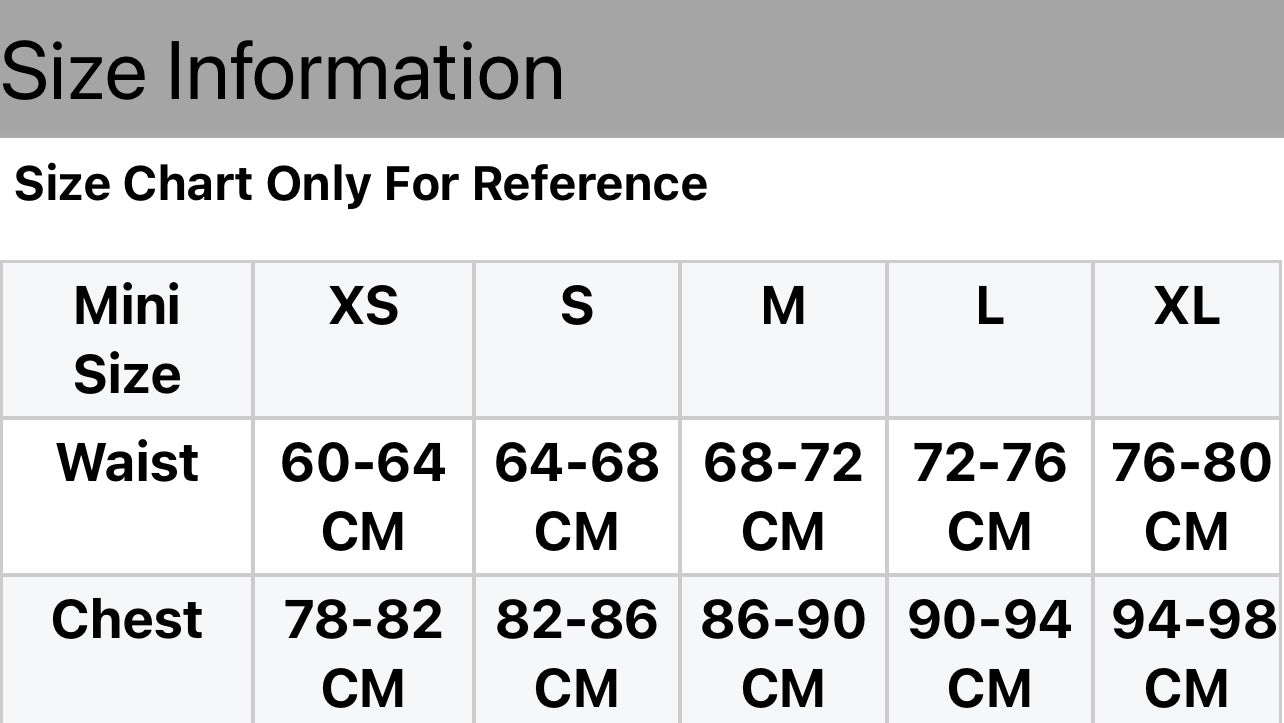Click the 90-94 CM chest cell

[x=990, y=652]
